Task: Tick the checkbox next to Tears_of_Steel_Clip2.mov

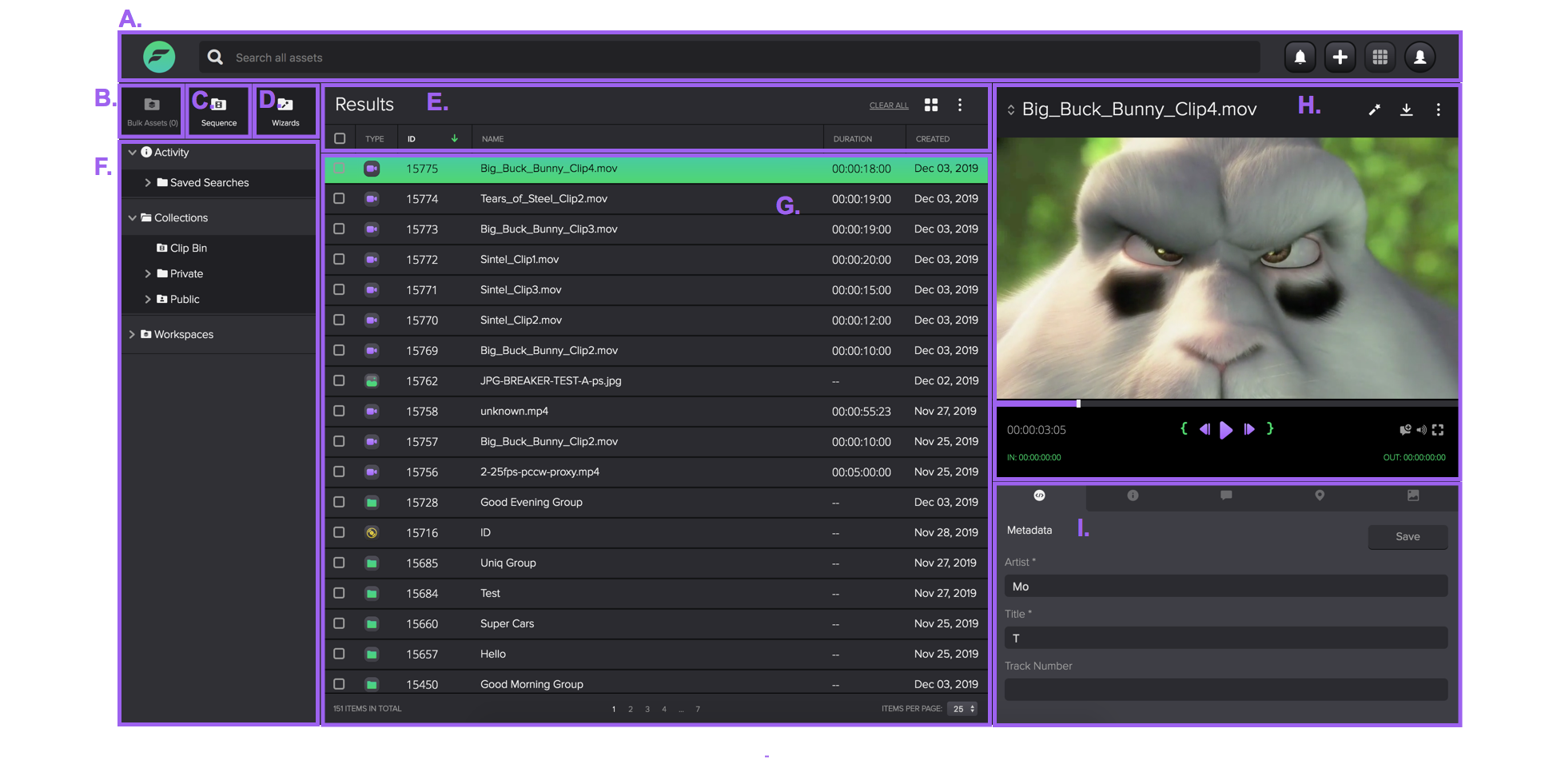Action: point(339,198)
